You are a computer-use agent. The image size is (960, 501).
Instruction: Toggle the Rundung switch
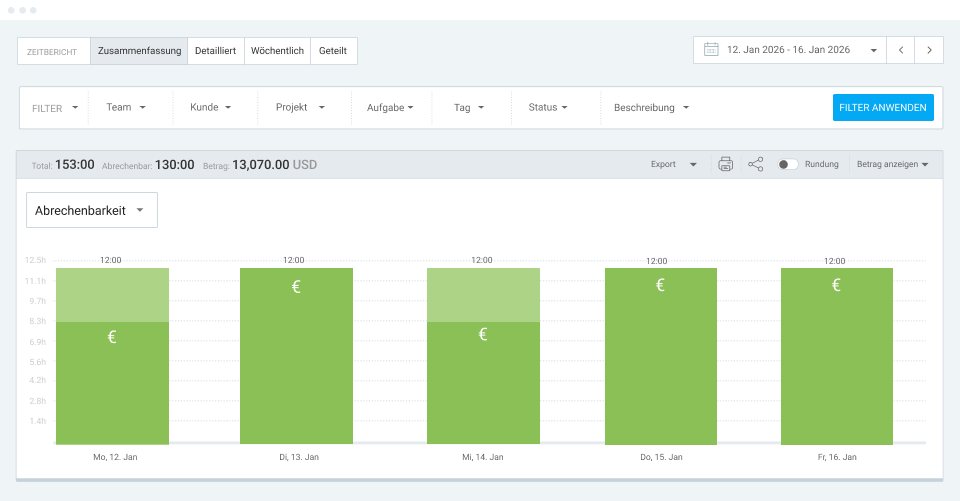click(788, 164)
